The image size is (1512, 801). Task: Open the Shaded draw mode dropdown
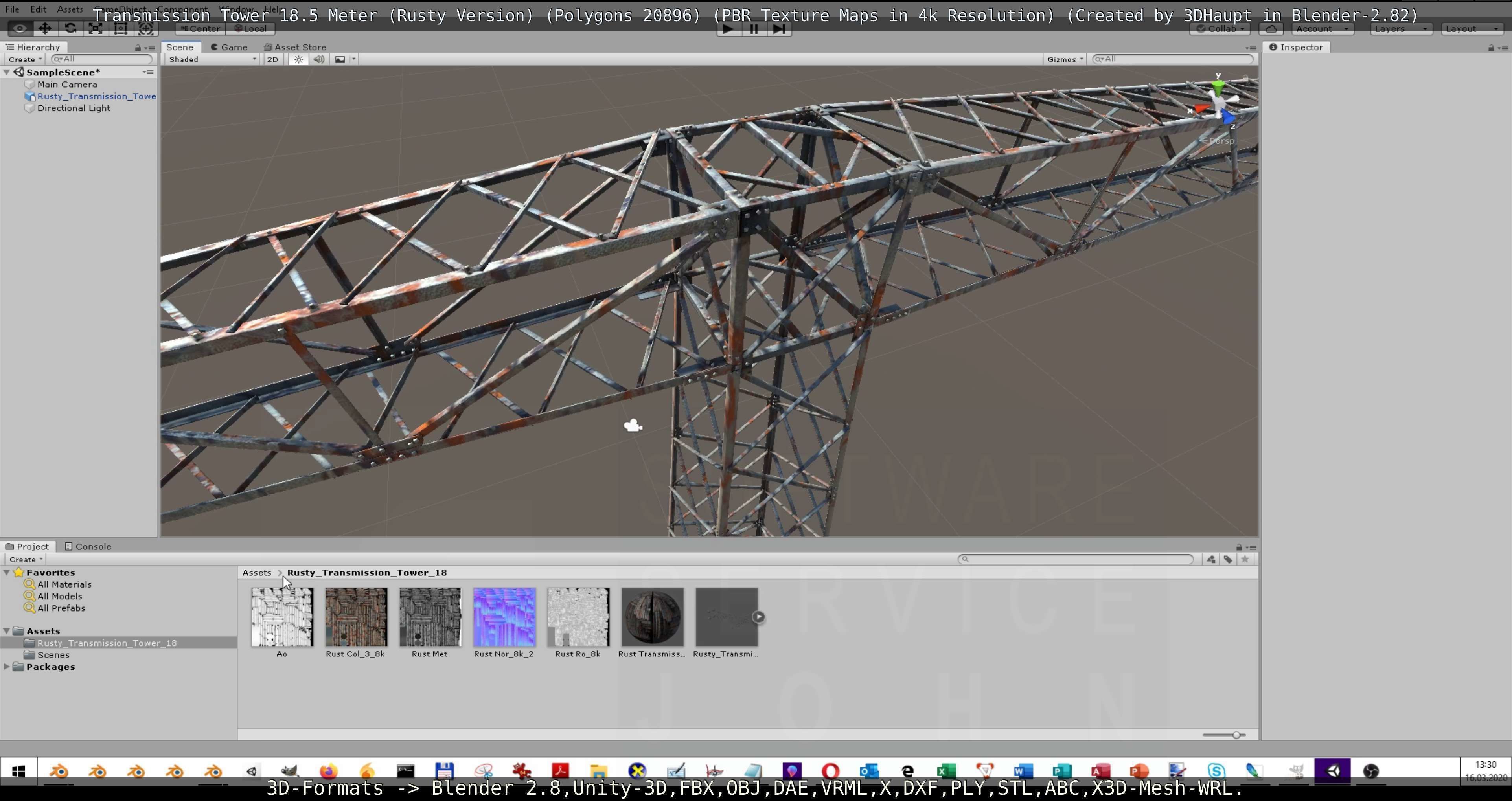pyautogui.click(x=212, y=59)
